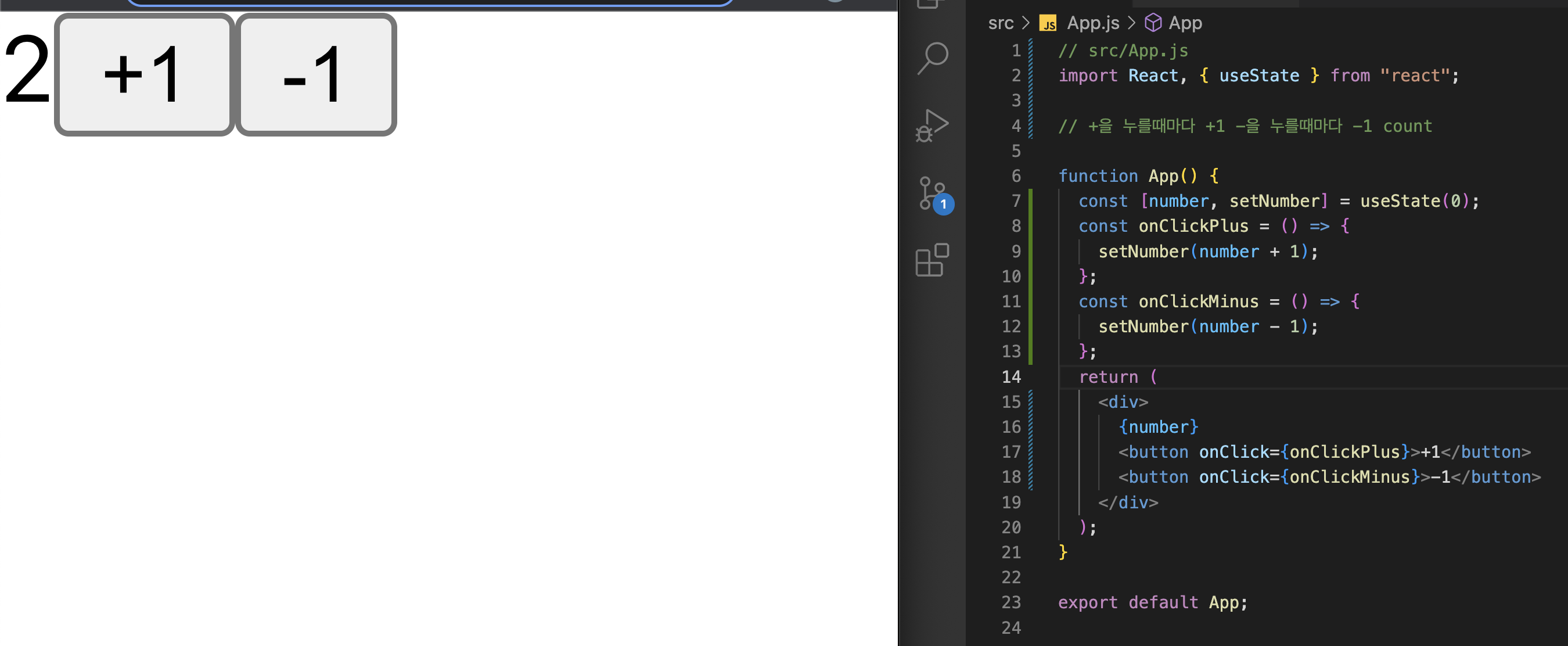This screenshot has width=1568, height=646.
Task: Click onClickMinus declaration on line 11
Action: 1198,302
